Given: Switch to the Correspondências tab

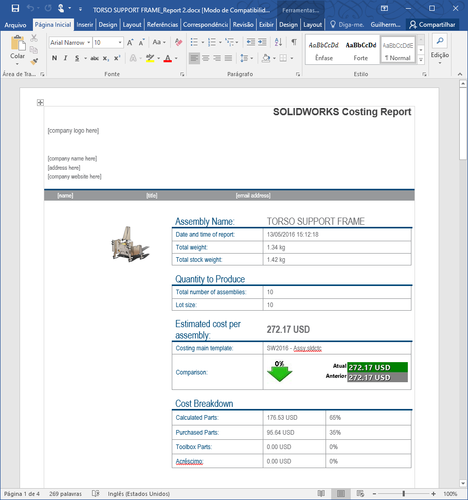Looking at the screenshot, I should [205, 25].
